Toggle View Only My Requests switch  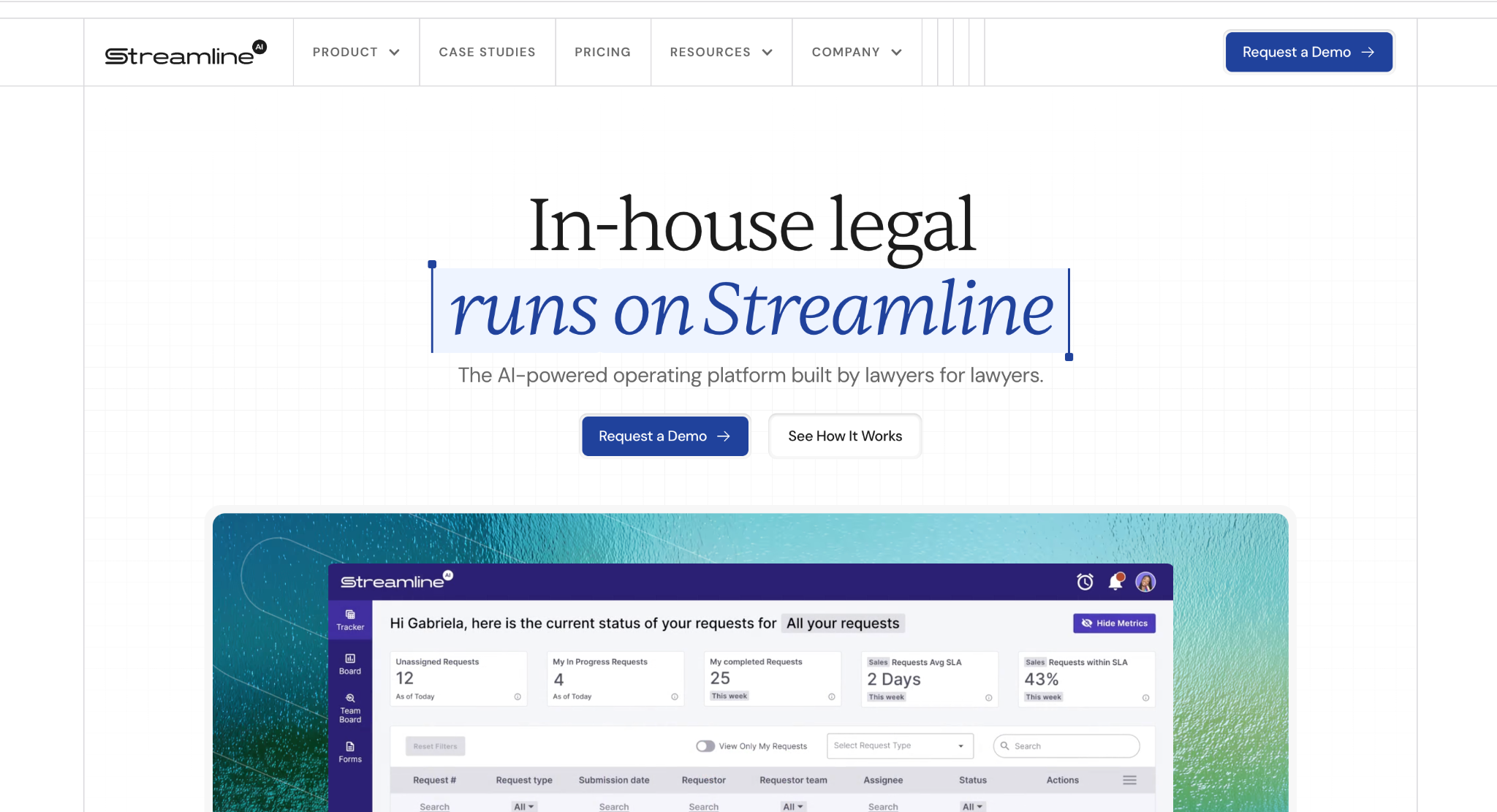click(x=705, y=746)
